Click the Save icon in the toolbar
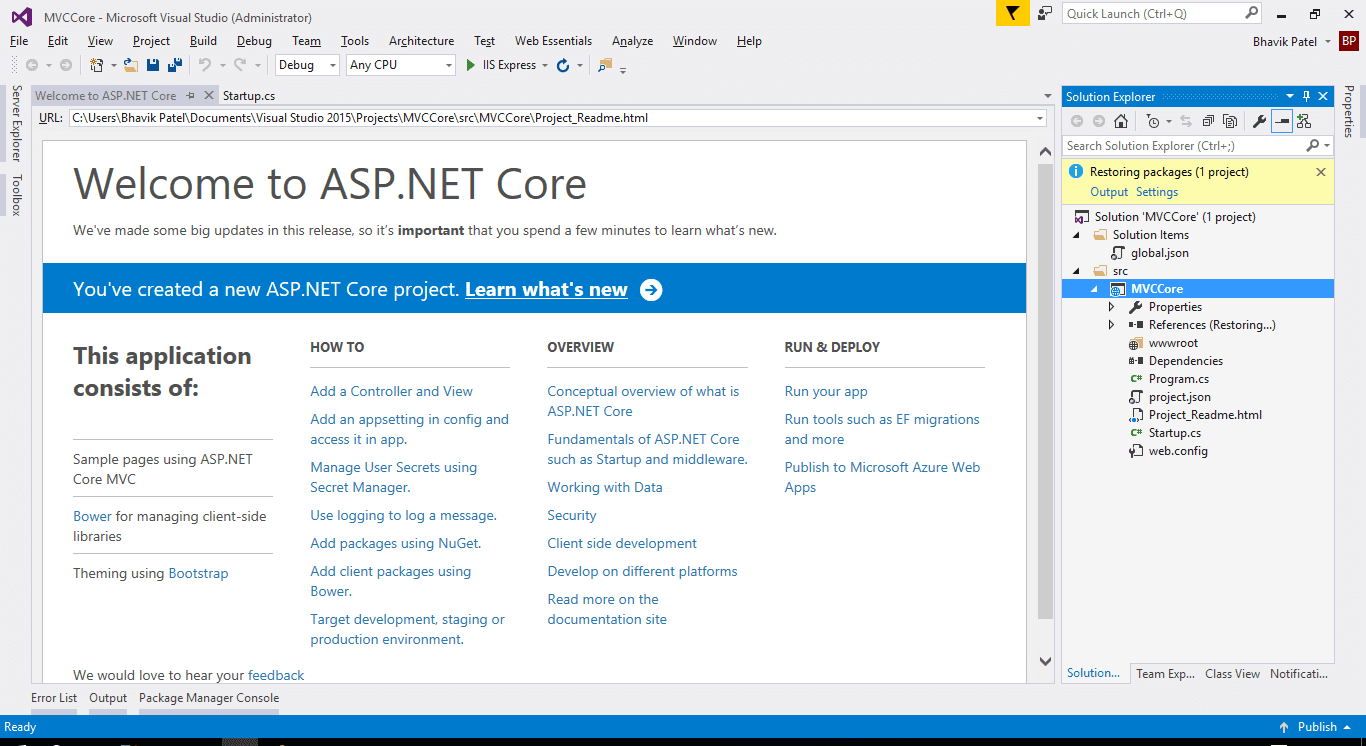The width and height of the screenshot is (1366, 746). point(153,65)
